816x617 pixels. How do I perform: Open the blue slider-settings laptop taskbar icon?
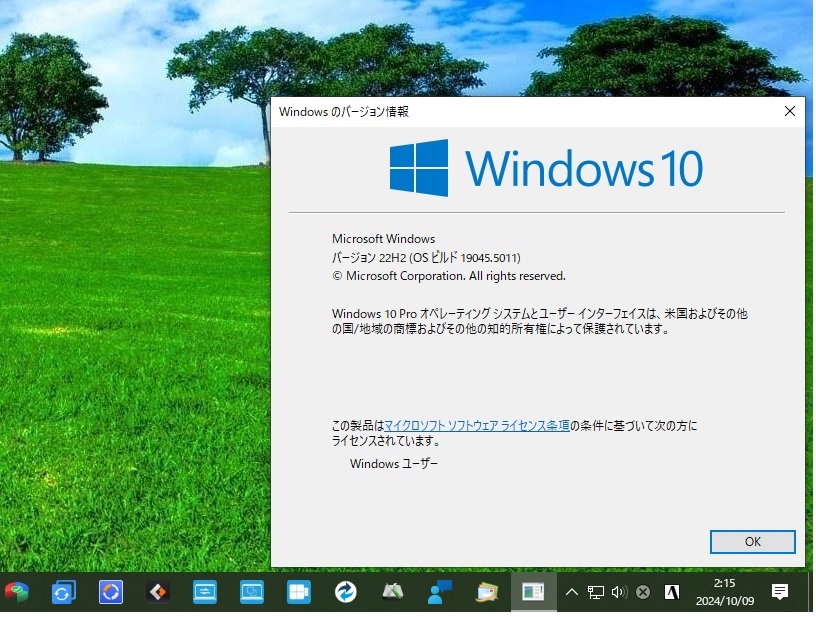(x=205, y=592)
